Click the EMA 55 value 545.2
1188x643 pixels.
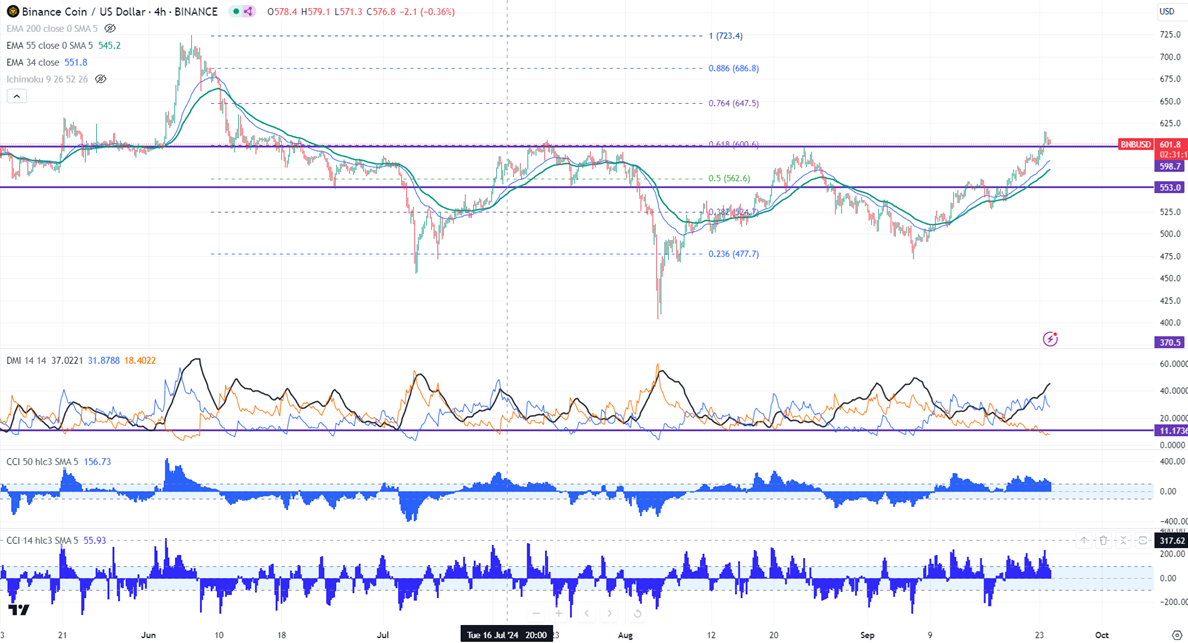tap(109, 45)
